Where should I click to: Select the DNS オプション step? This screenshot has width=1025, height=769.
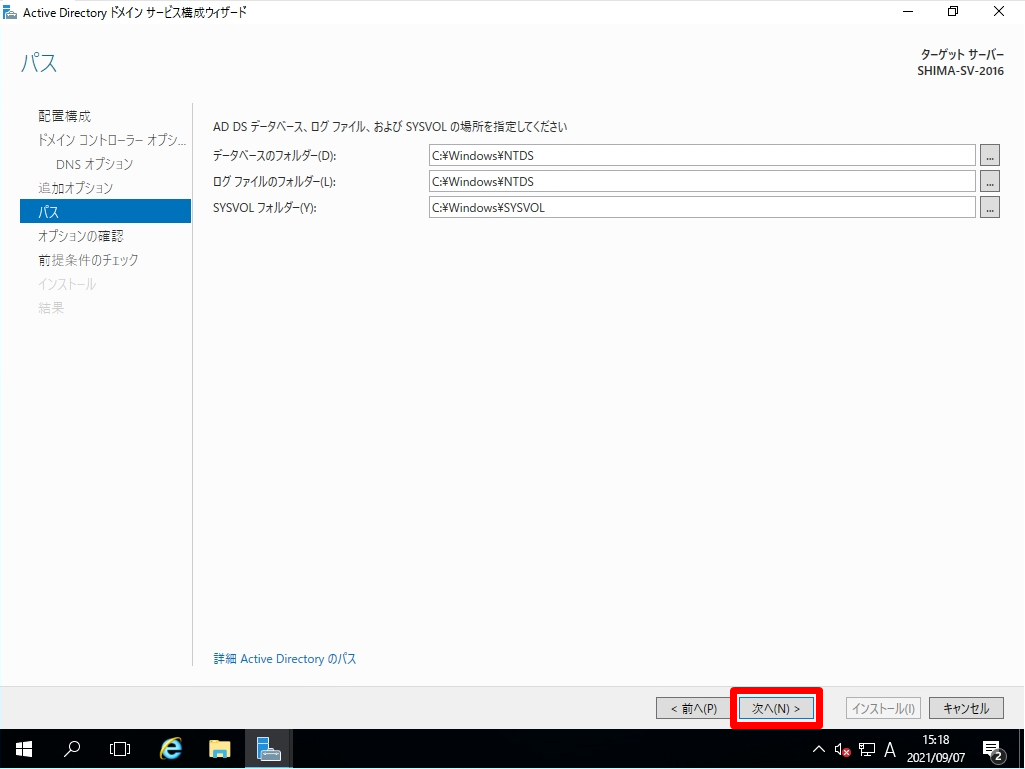click(95, 164)
